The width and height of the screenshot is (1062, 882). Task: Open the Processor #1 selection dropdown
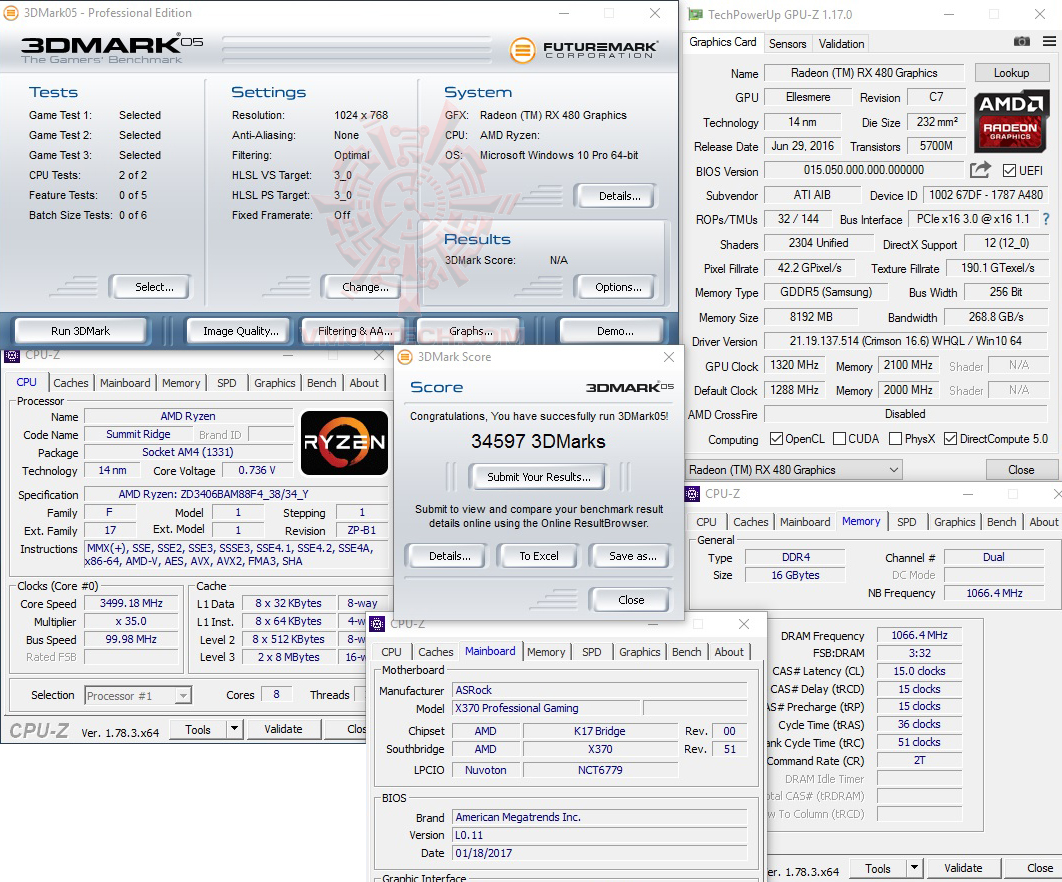(x=138, y=695)
